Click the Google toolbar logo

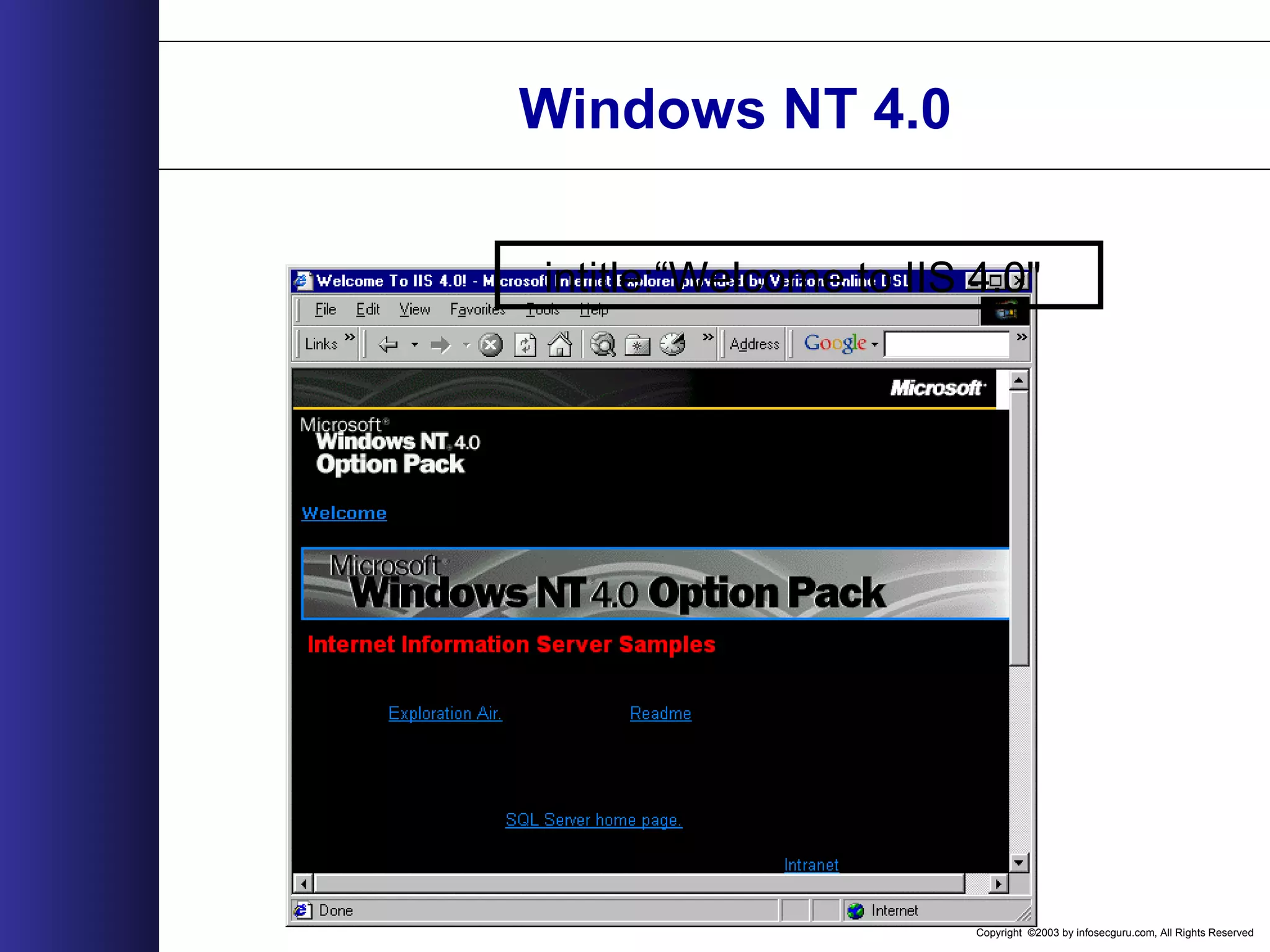click(835, 343)
